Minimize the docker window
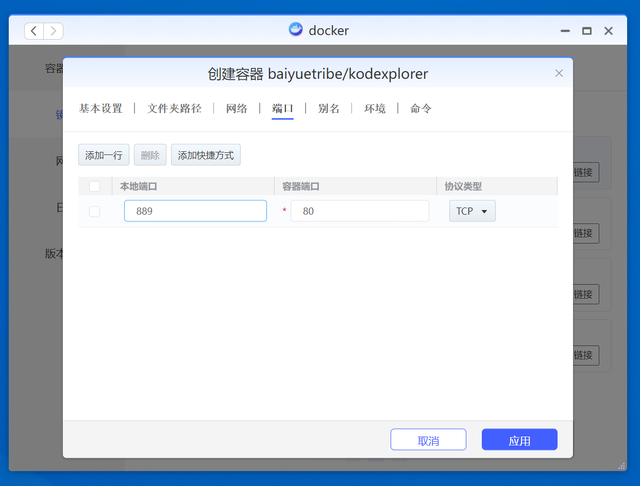The image size is (640, 486). point(565,31)
